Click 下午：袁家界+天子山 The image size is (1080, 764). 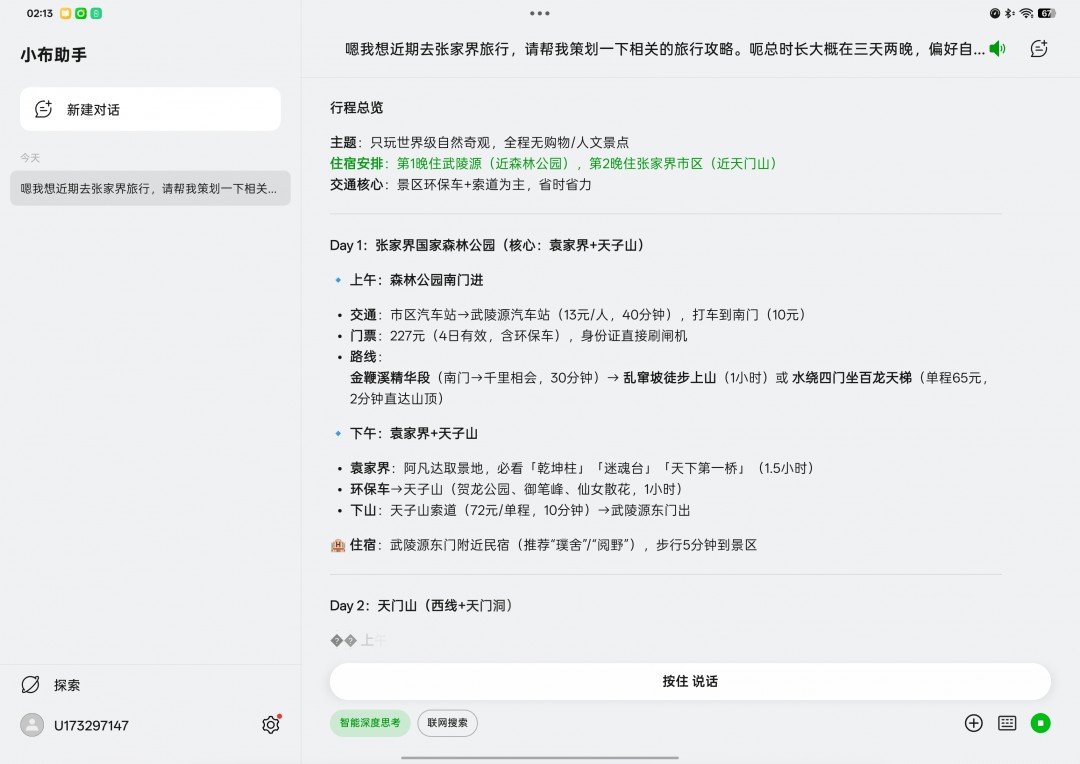point(413,433)
